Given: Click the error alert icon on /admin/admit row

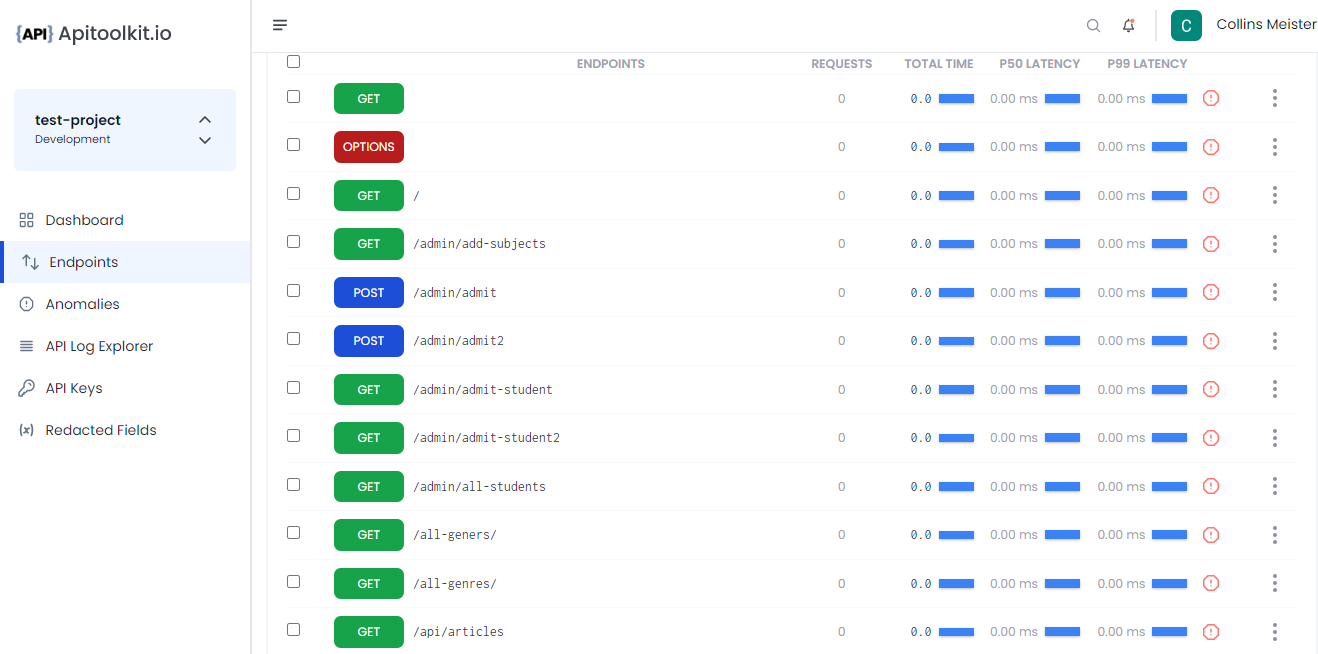Looking at the screenshot, I should pyautogui.click(x=1211, y=292).
